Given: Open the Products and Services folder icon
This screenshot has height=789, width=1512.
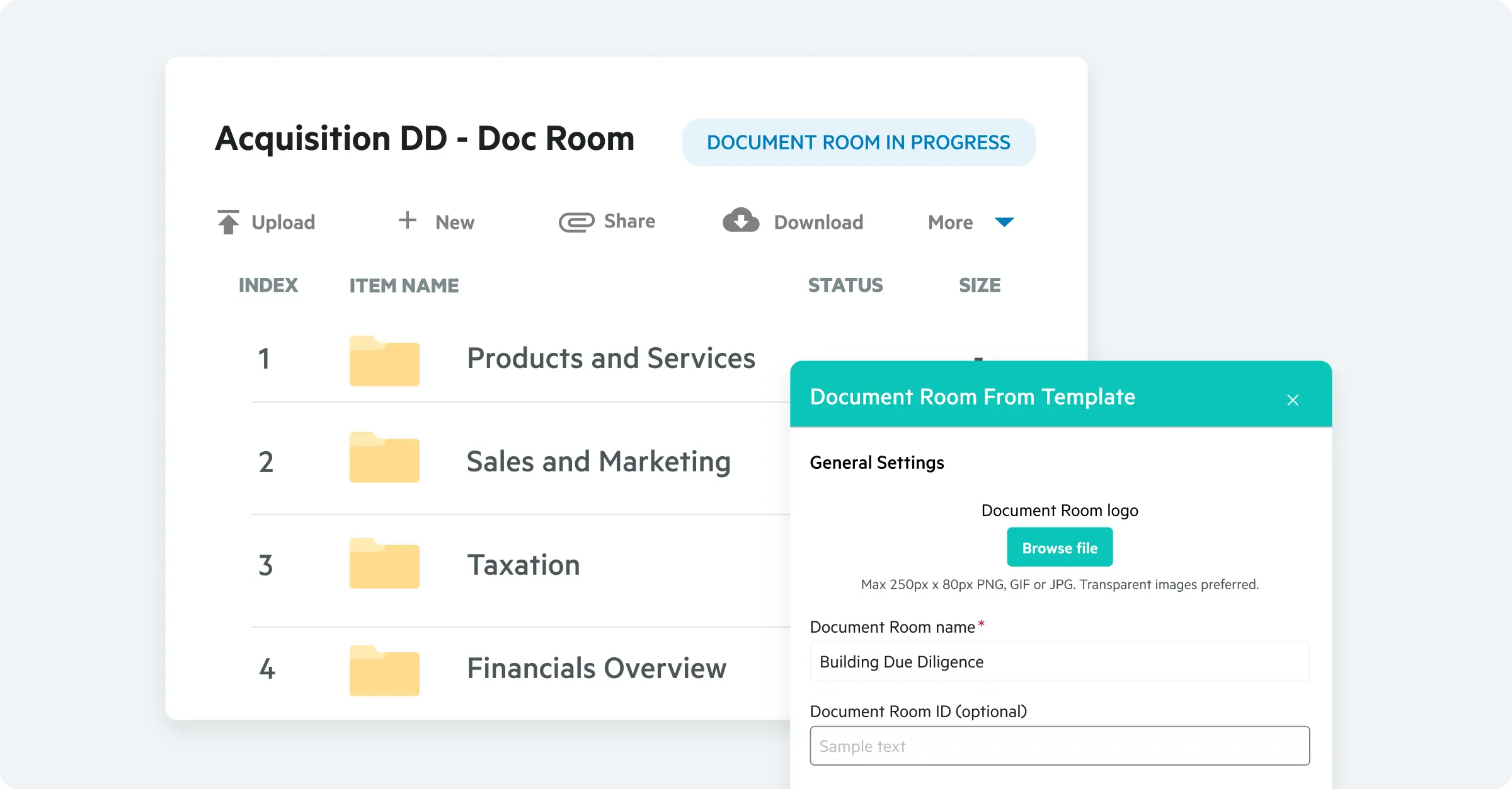Looking at the screenshot, I should pos(384,360).
